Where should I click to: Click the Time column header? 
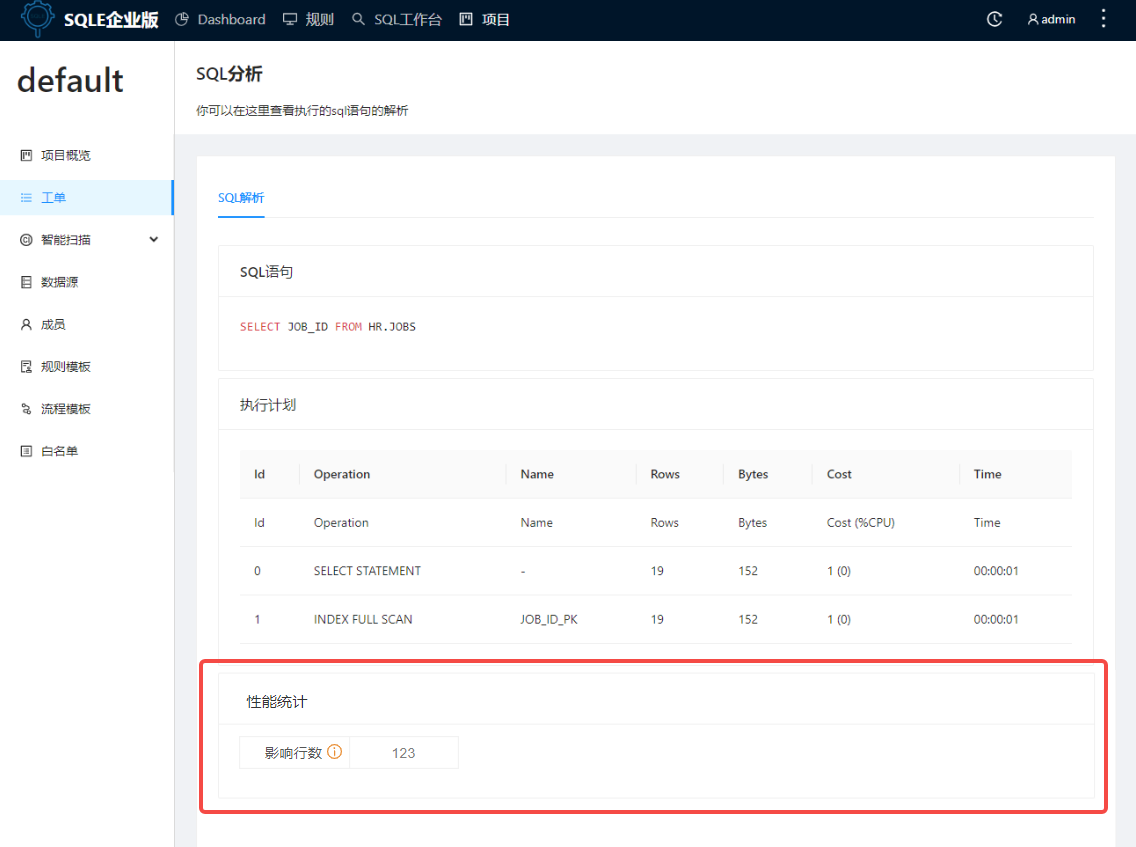click(x=987, y=474)
